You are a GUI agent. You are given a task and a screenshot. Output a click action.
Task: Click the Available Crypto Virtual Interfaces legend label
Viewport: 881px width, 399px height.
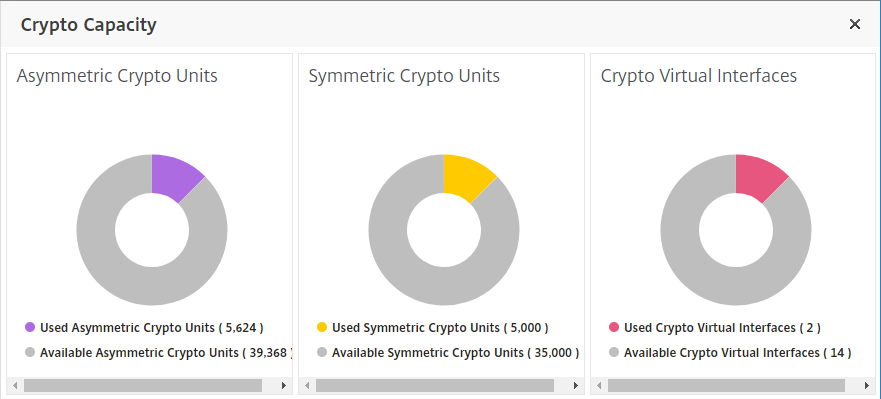tap(738, 353)
